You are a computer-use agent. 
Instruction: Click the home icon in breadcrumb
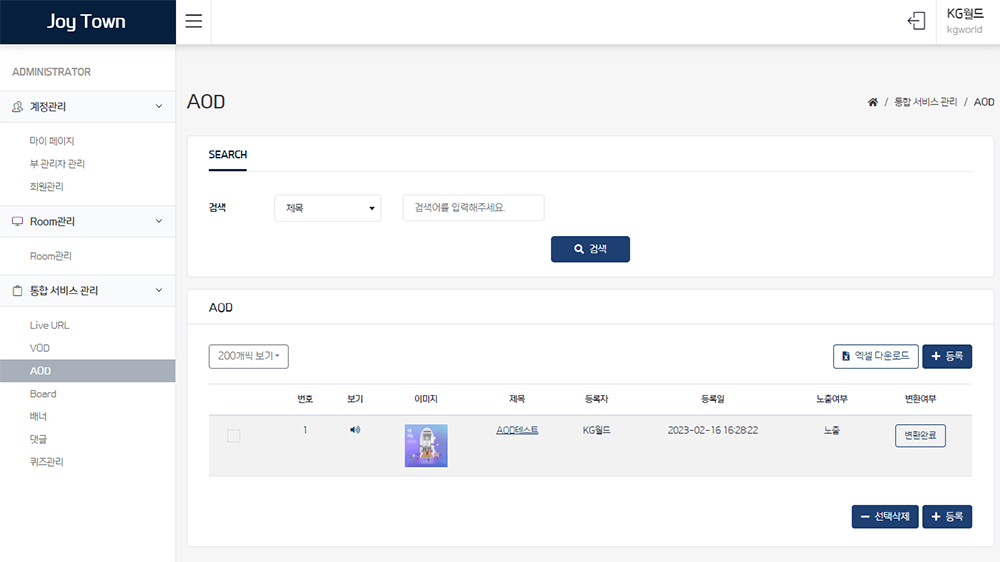(873, 103)
